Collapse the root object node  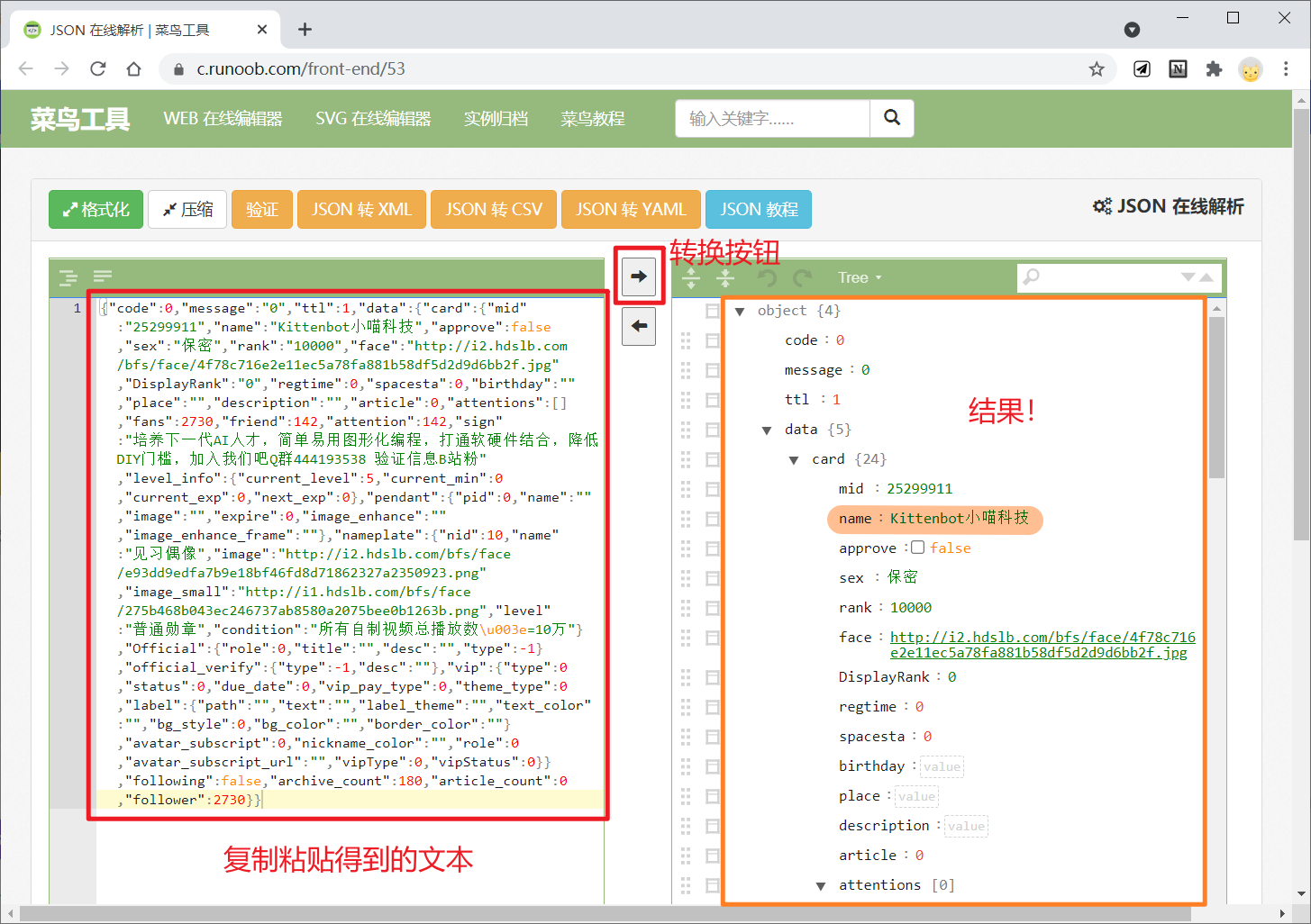tap(740, 312)
